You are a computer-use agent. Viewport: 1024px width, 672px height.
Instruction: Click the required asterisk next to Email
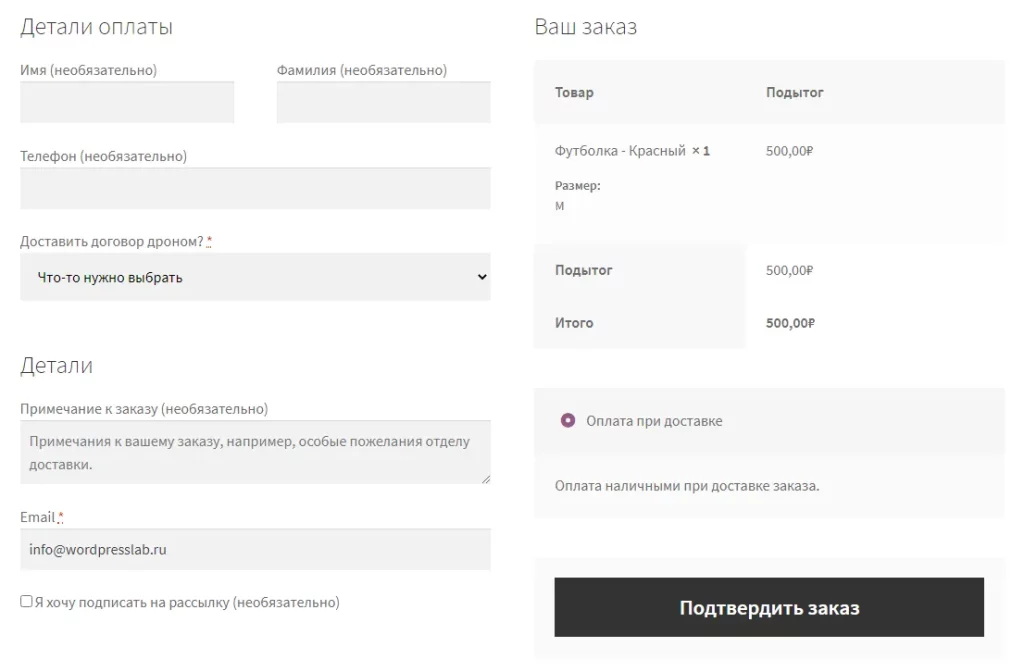click(x=60, y=518)
